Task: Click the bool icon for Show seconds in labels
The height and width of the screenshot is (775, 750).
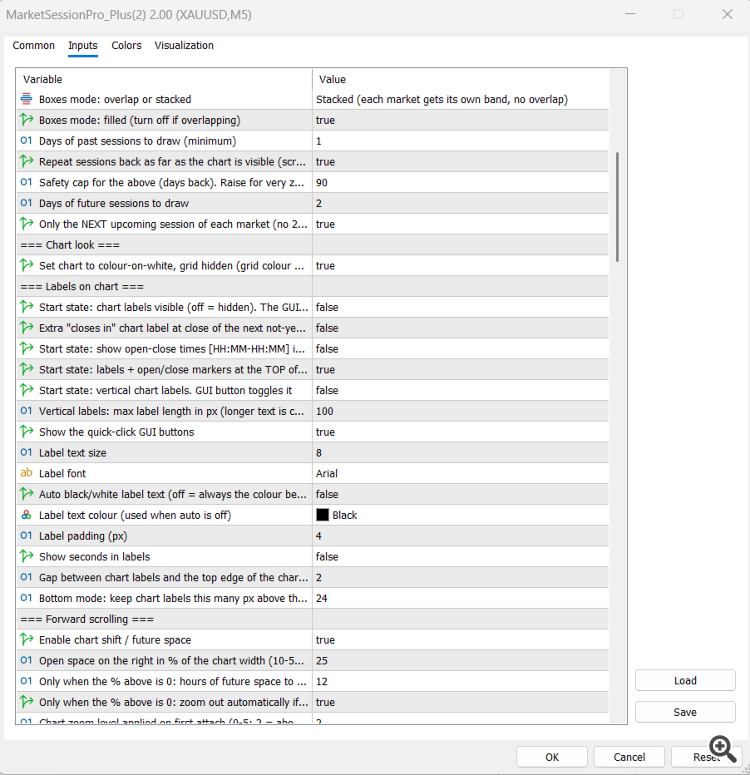Action: point(26,557)
